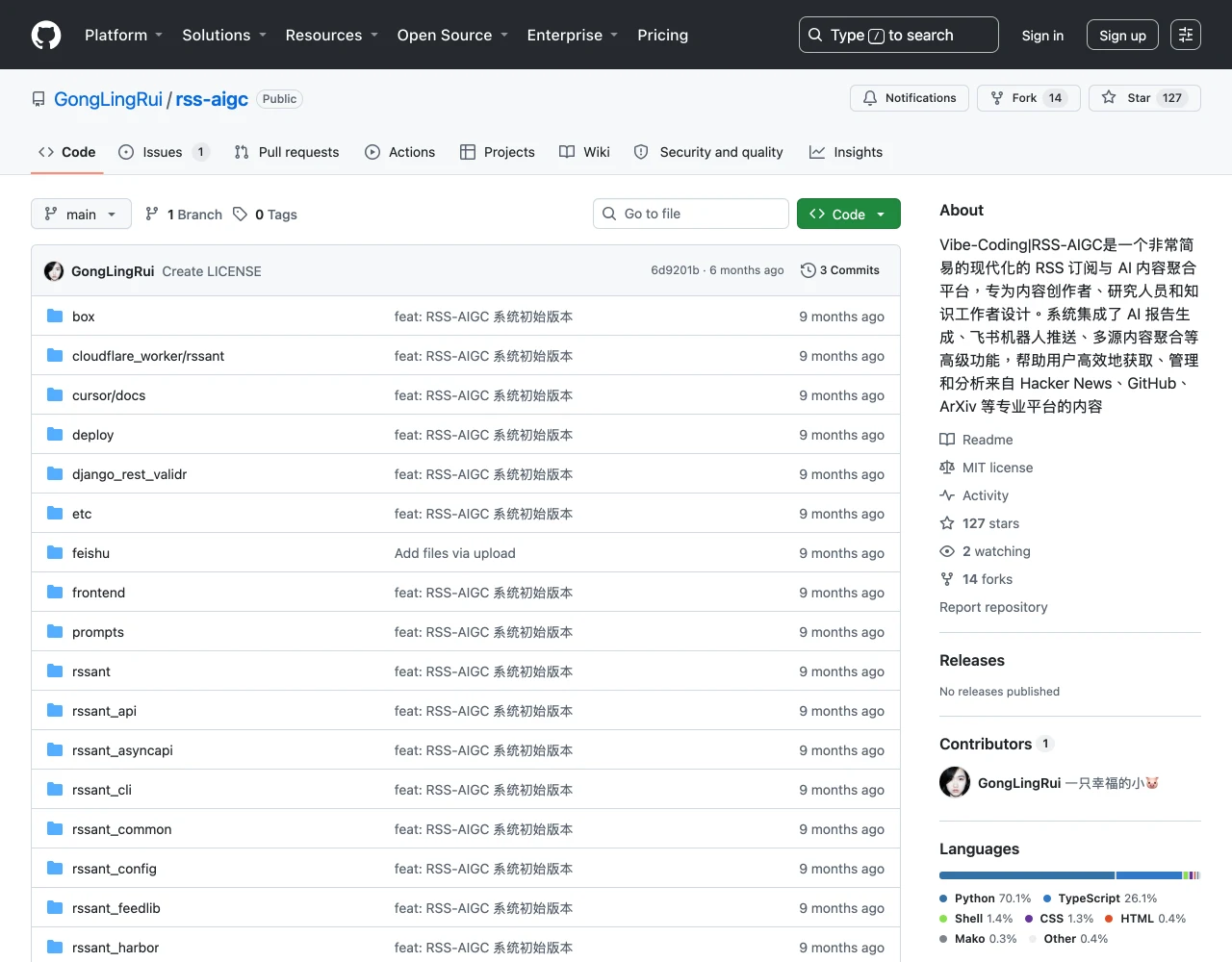Open the main branch dropdown
The width and height of the screenshot is (1232, 962).
point(81,214)
